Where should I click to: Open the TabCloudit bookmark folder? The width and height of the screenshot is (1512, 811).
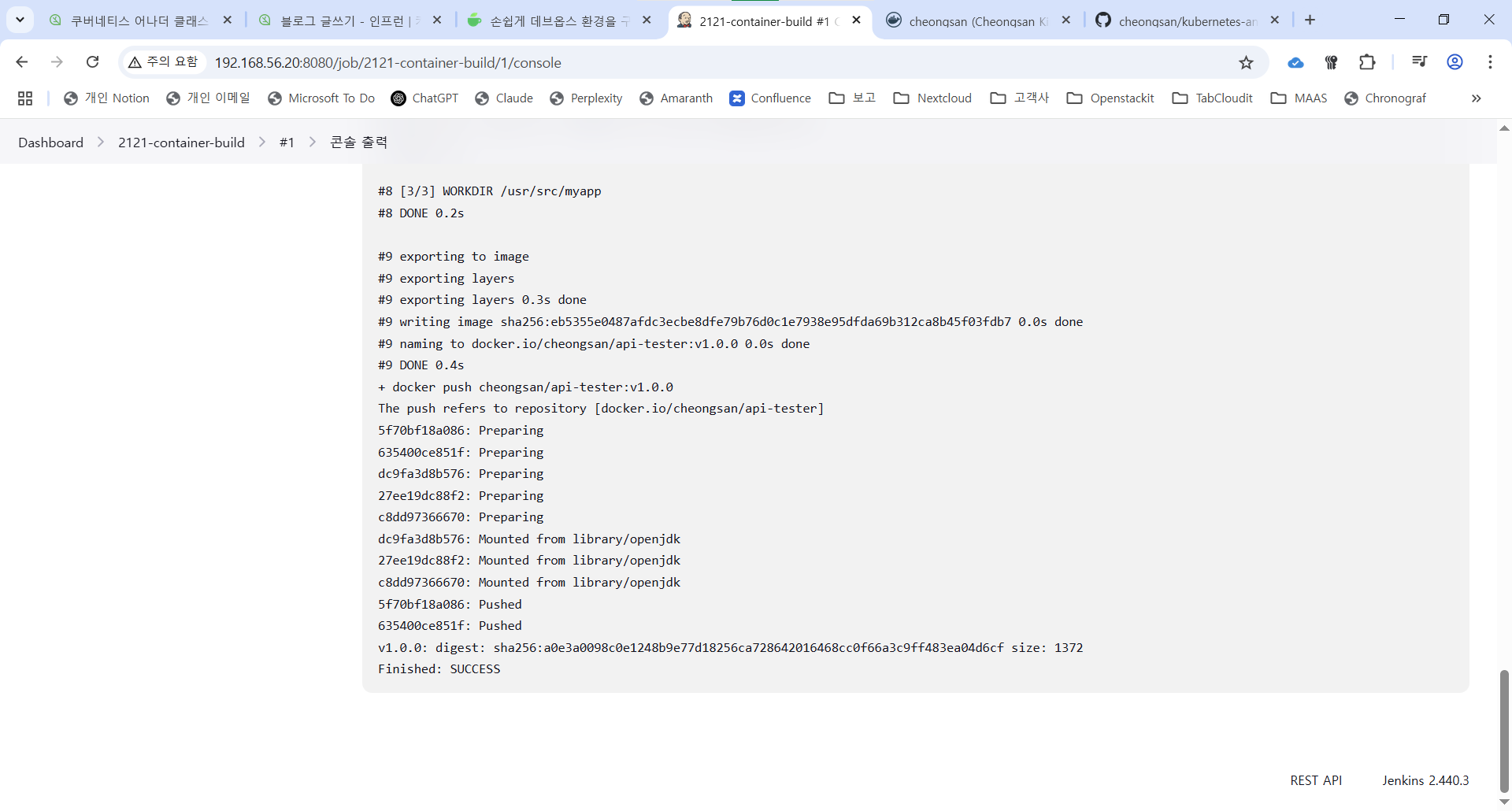click(x=1213, y=98)
